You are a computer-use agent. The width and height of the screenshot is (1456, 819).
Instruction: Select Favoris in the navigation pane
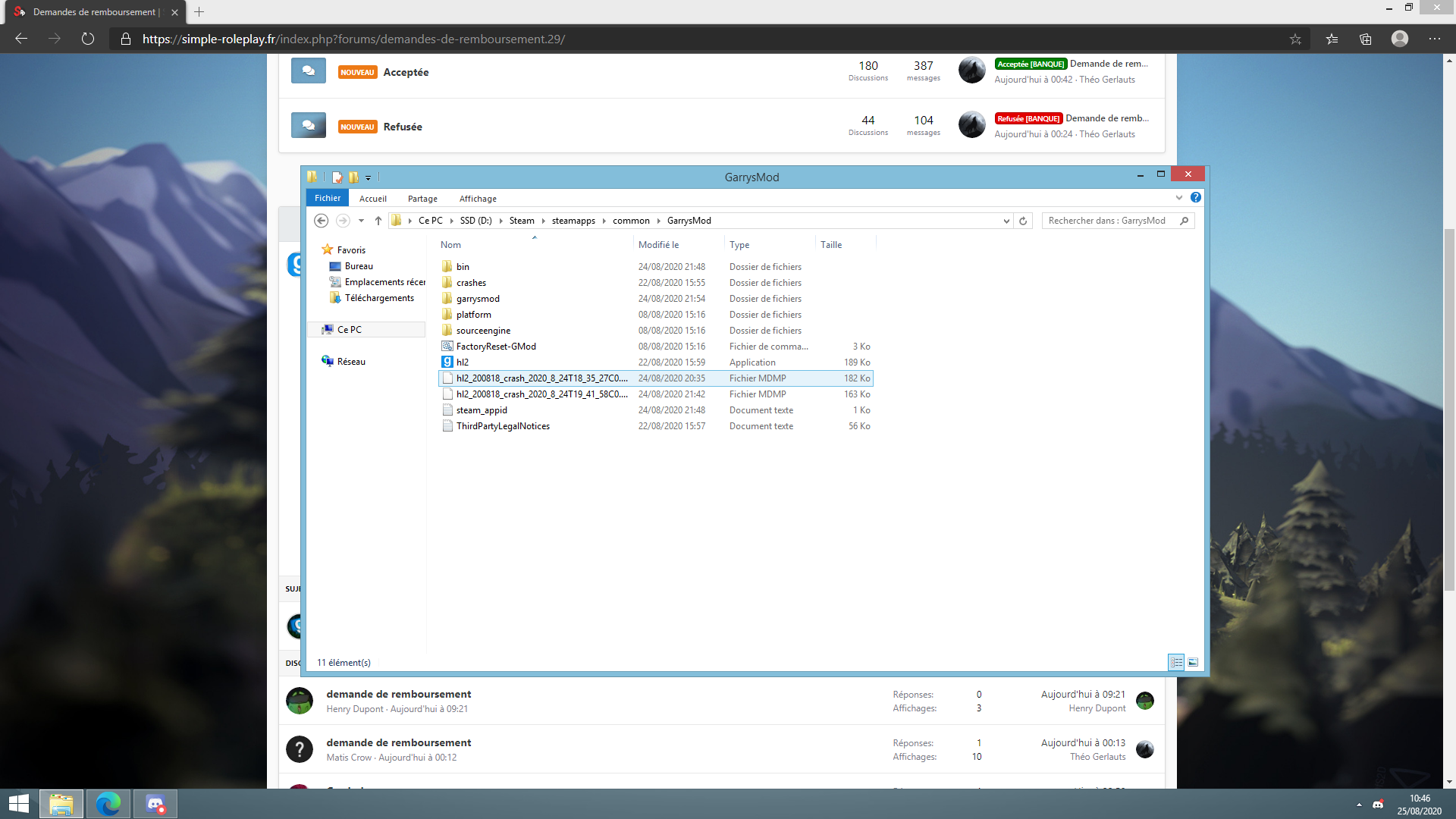coord(351,249)
